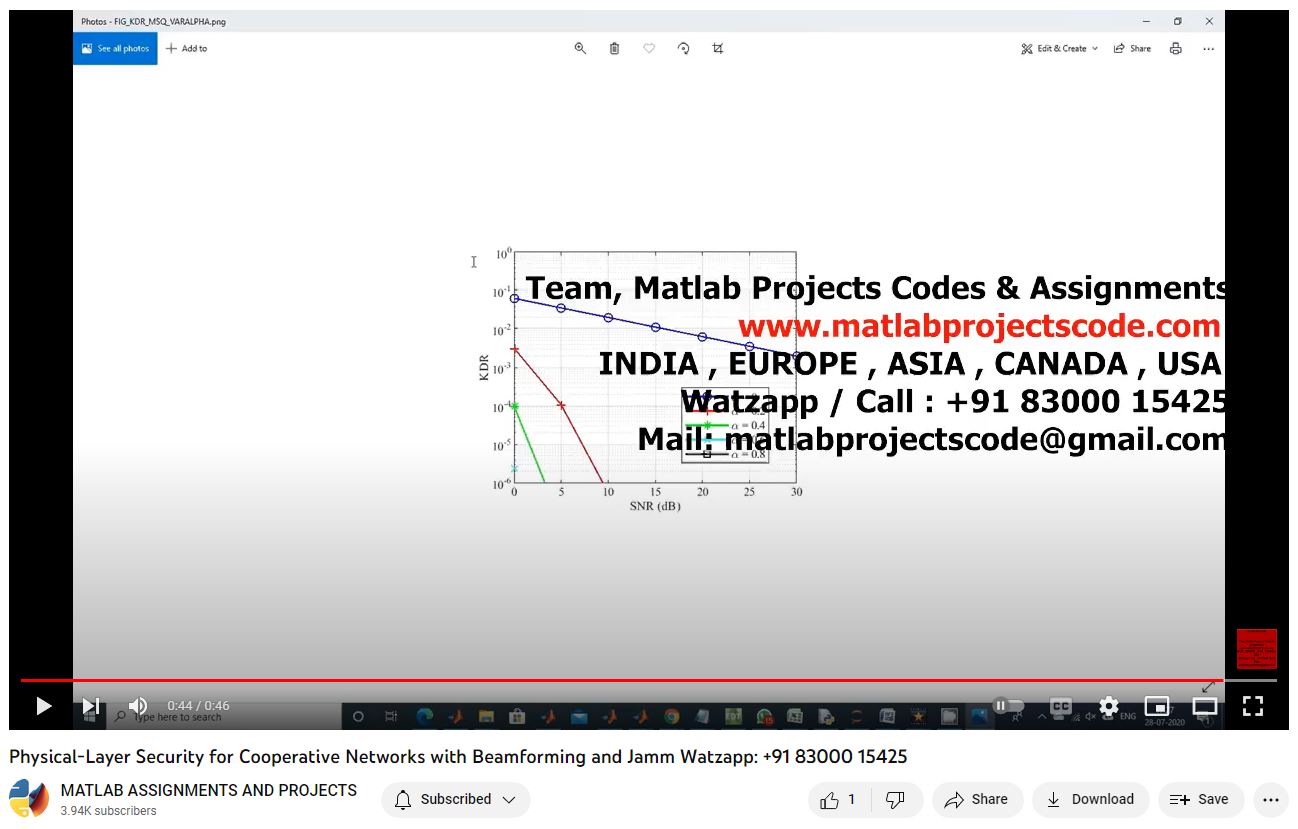
Task: Mute the video volume
Action: [138, 706]
